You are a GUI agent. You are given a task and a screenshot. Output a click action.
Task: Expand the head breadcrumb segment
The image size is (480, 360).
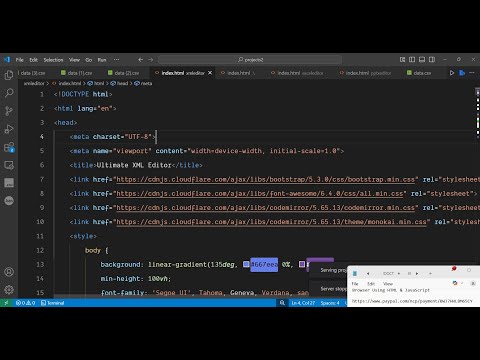119,83
